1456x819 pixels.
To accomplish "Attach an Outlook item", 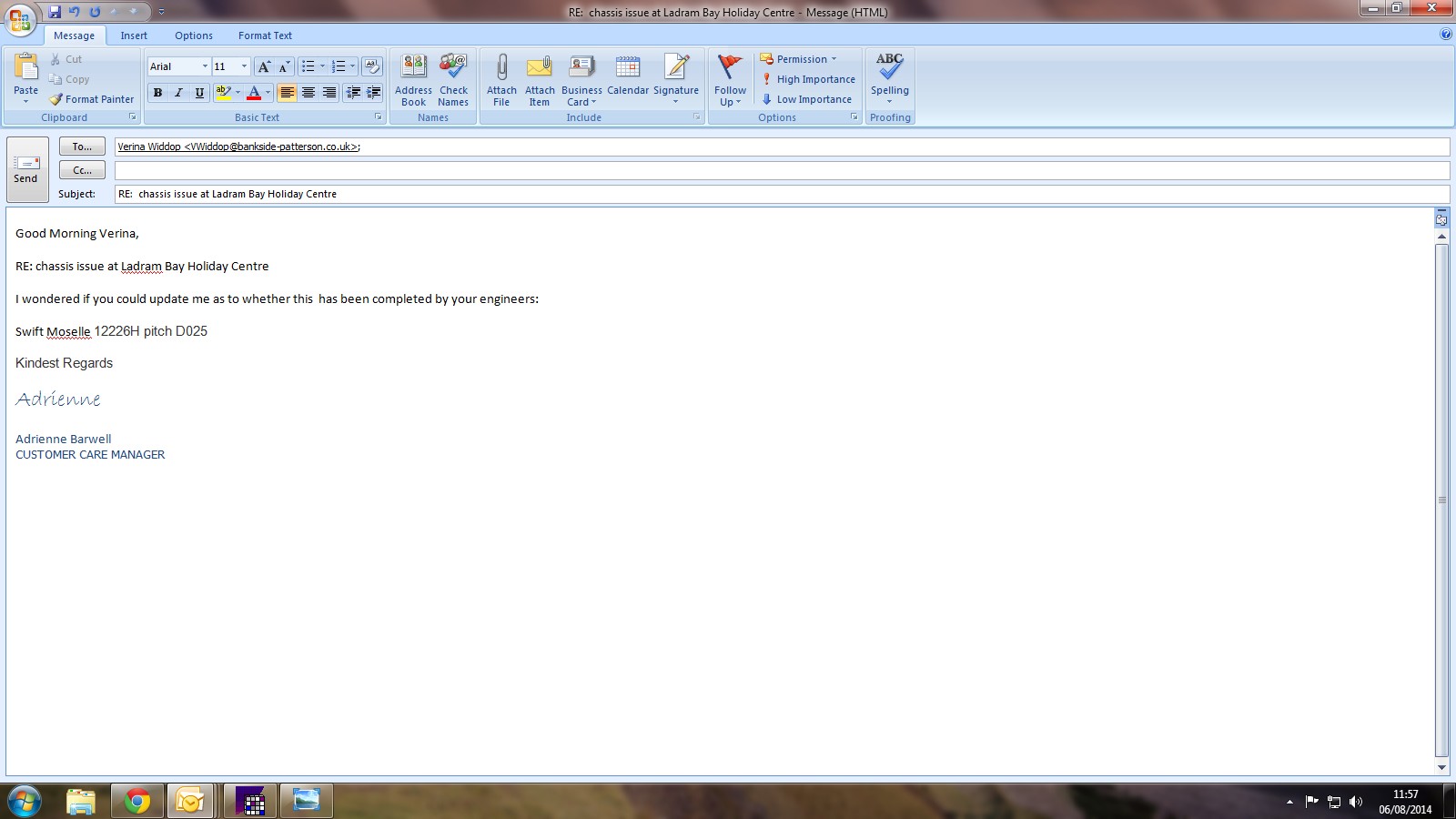I will 540,80.
